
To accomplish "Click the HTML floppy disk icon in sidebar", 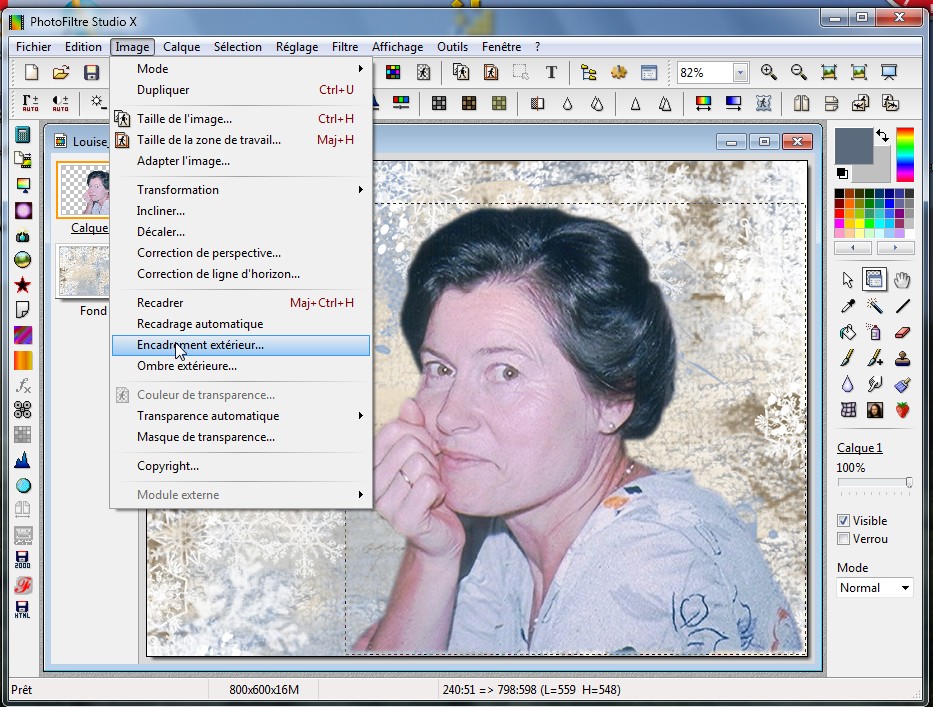I will (23, 609).
